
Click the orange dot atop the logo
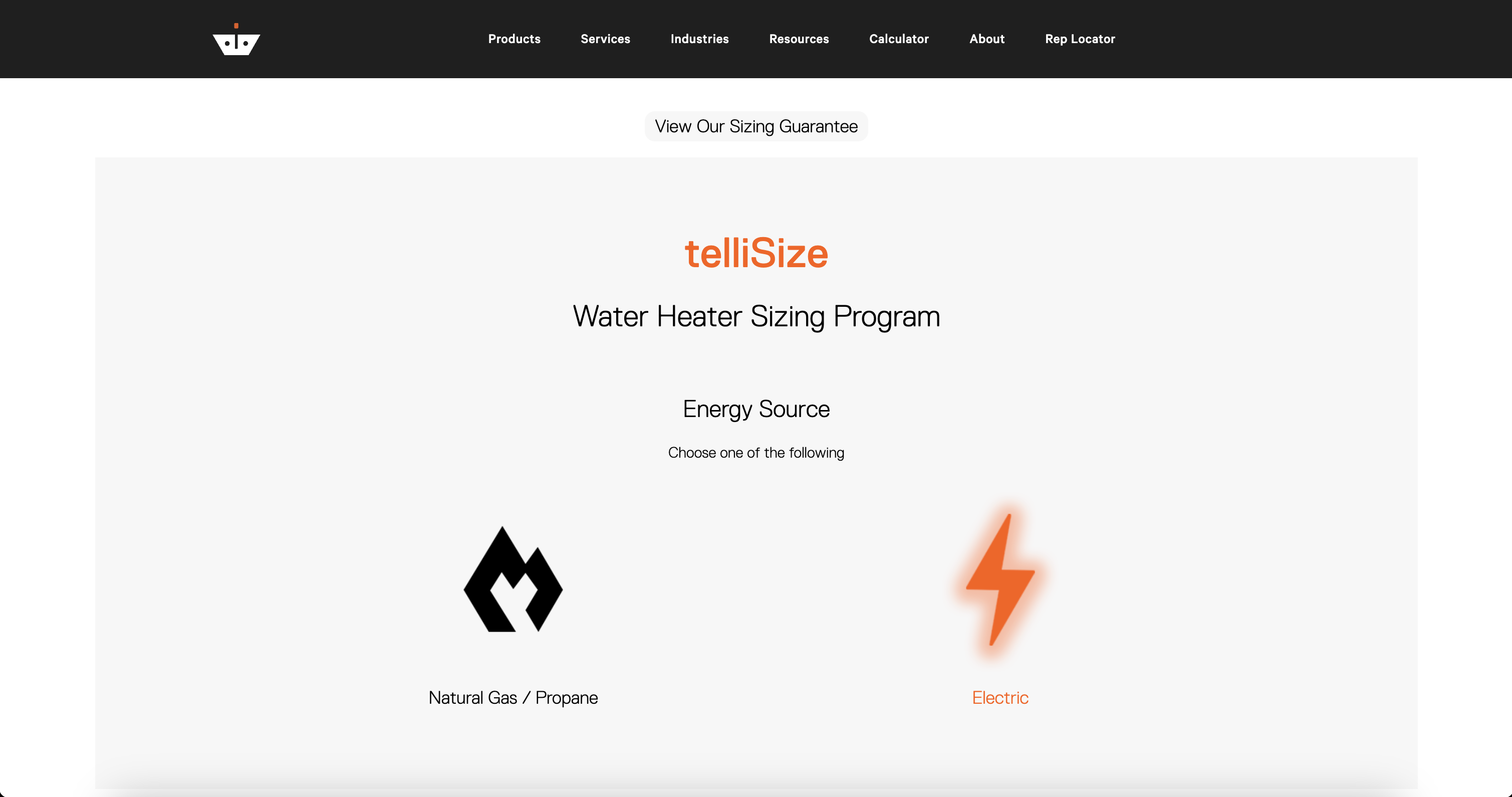pos(236,25)
